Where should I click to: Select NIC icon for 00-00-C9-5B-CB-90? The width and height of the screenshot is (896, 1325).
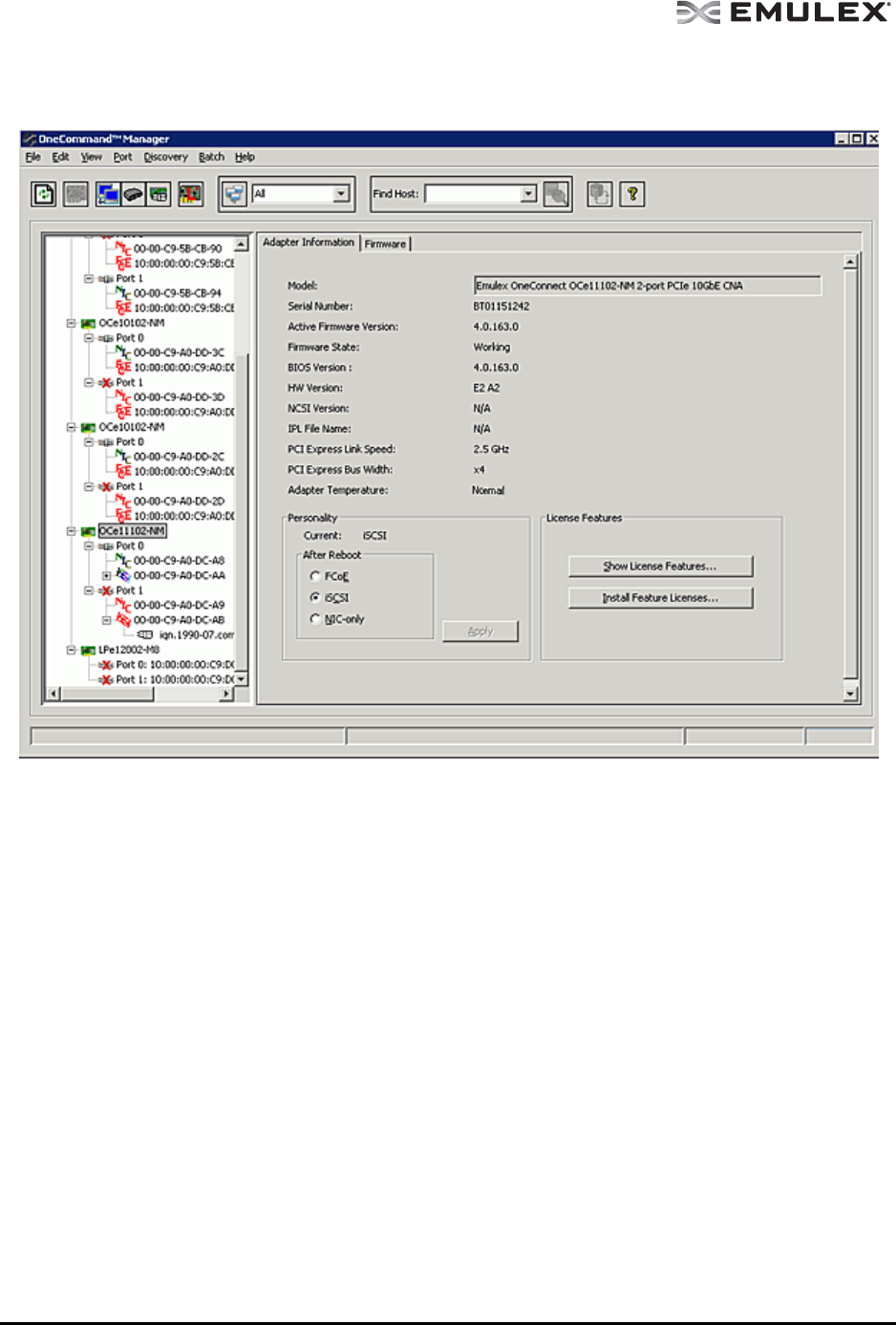(x=123, y=248)
